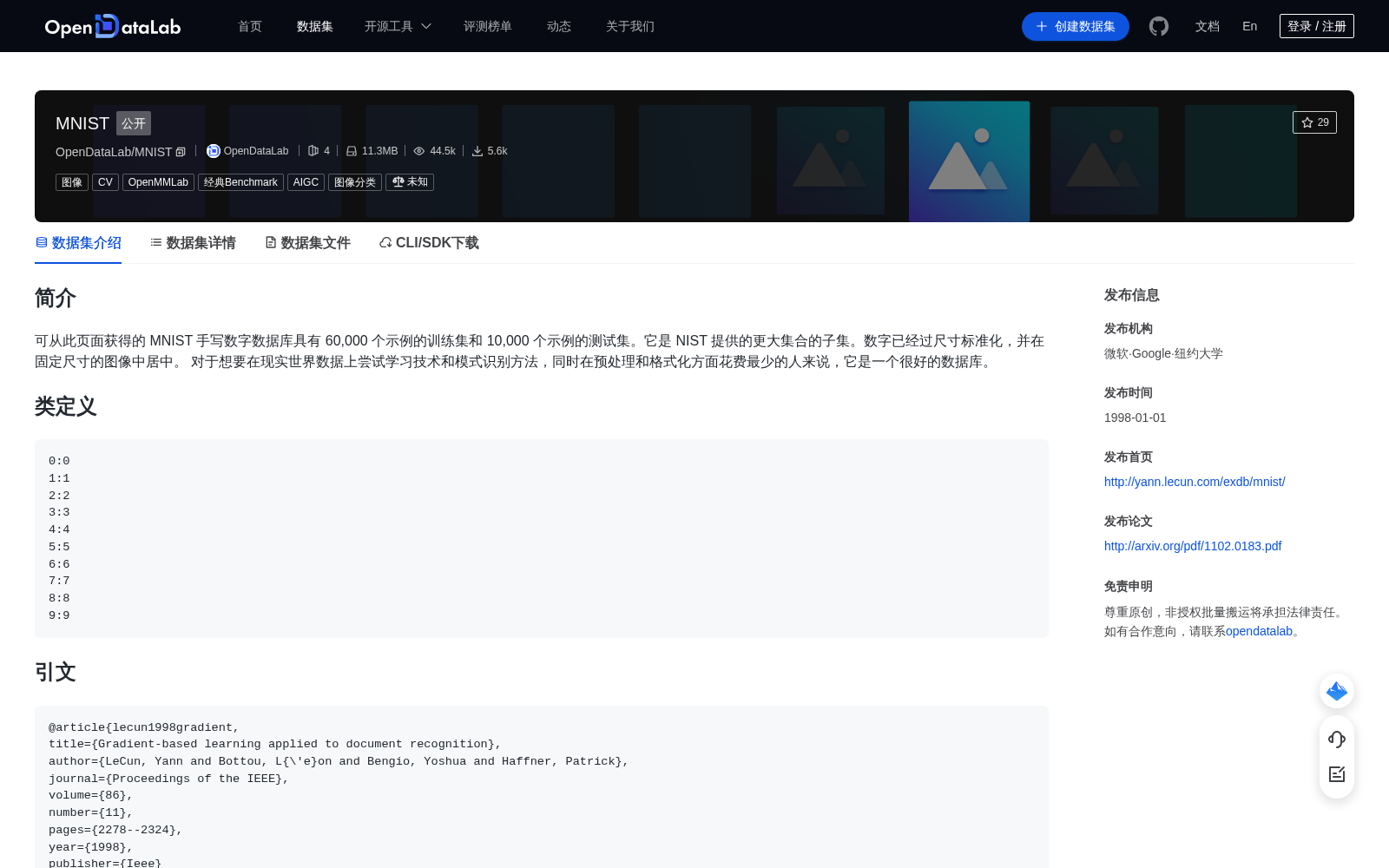Switch language to En
This screenshot has width=1389, height=868.
(1250, 26)
